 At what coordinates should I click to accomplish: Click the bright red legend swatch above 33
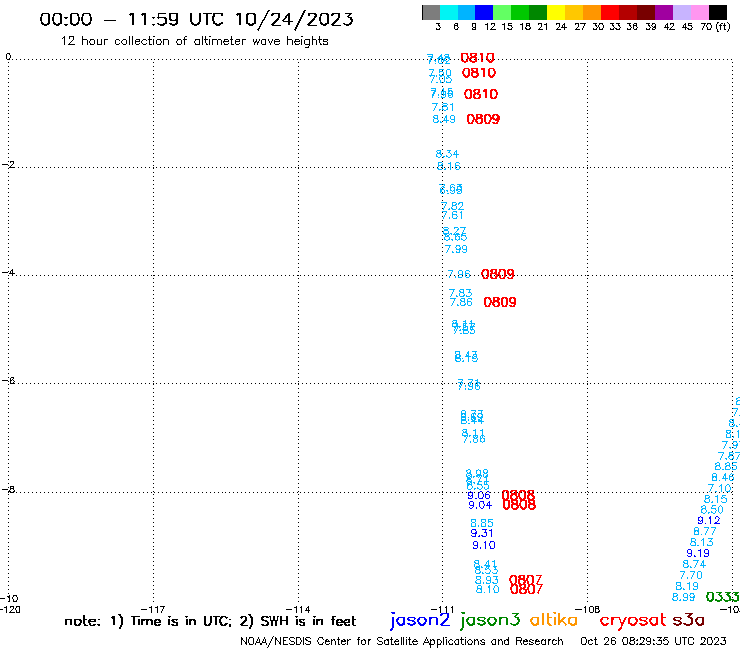click(x=610, y=12)
